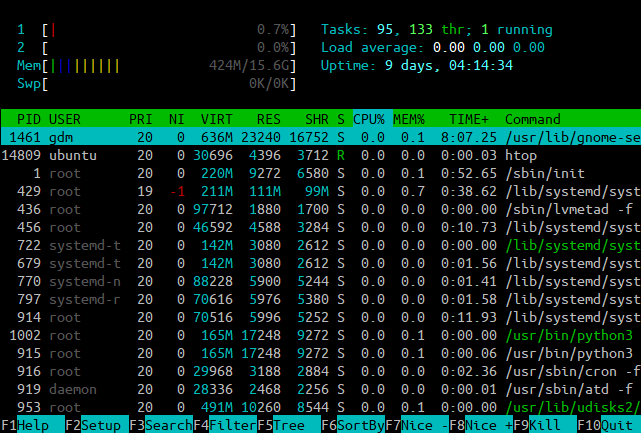Select python3 process row PID 1002
The height and width of the screenshot is (433, 641).
coord(320,335)
